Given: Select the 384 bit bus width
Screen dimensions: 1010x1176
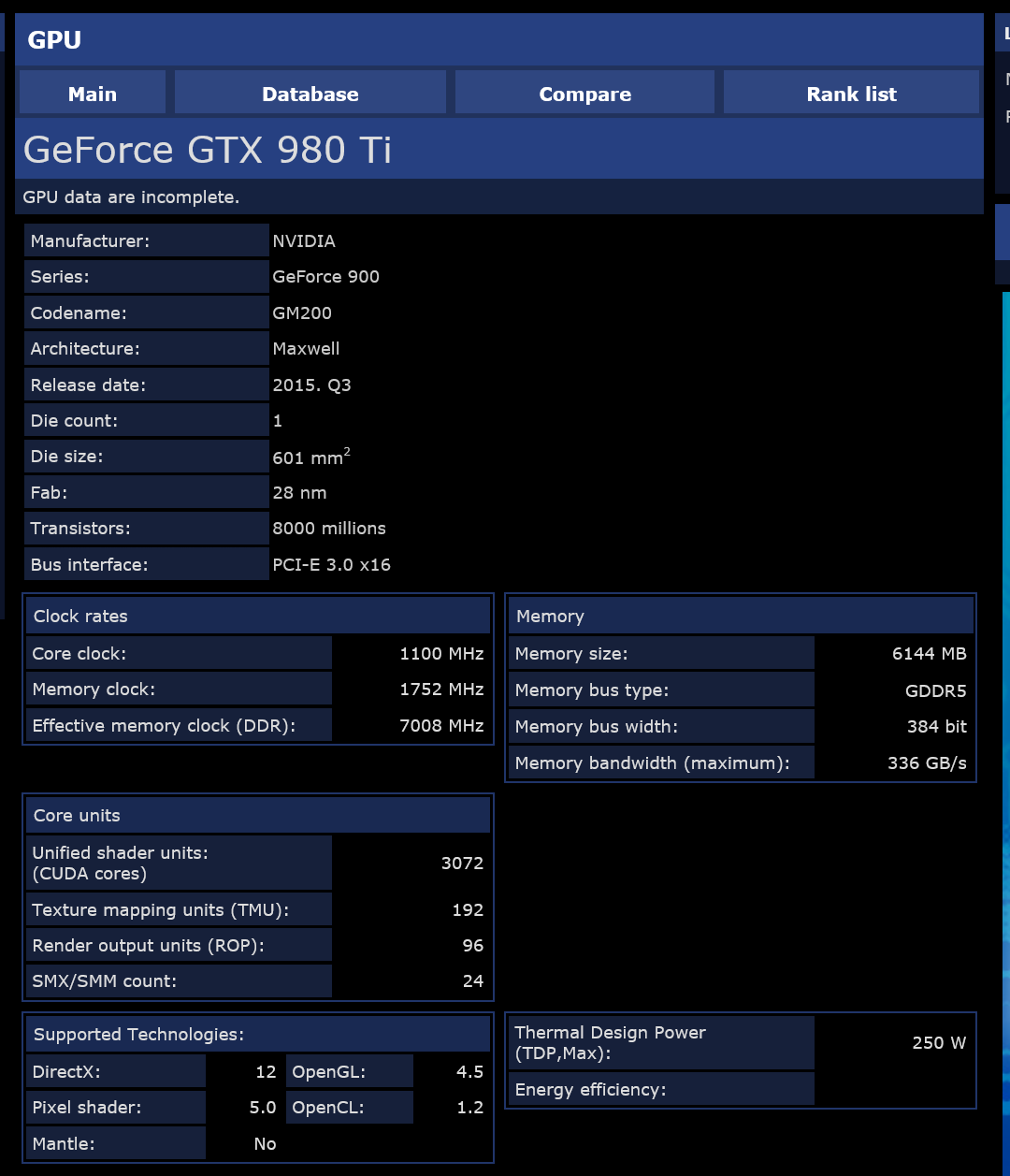Looking at the screenshot, I should 936,727.
